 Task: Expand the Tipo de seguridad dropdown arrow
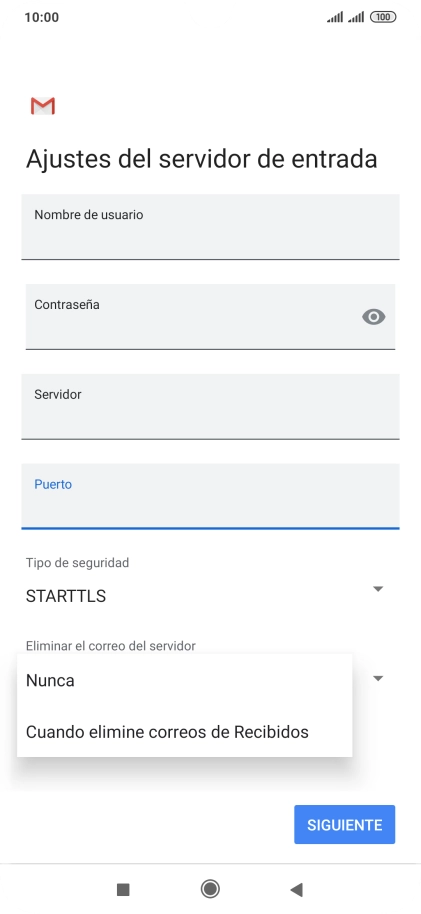coord(378,589)
